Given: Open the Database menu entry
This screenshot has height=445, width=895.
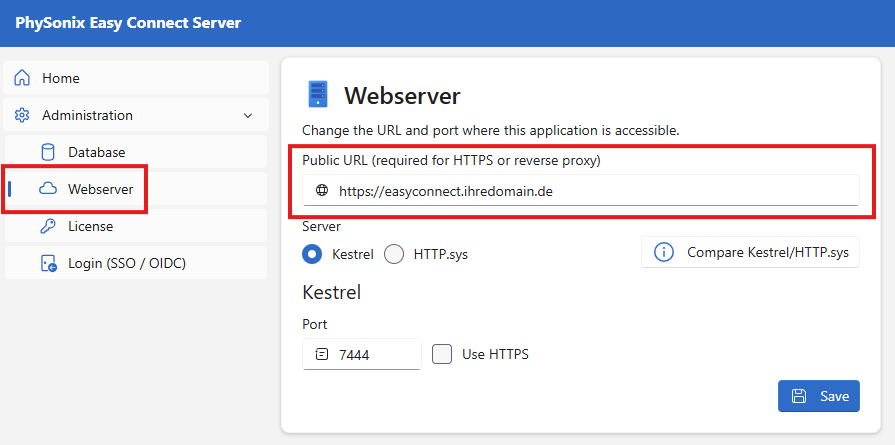Looking at the screenshot, I should point(136,152).
